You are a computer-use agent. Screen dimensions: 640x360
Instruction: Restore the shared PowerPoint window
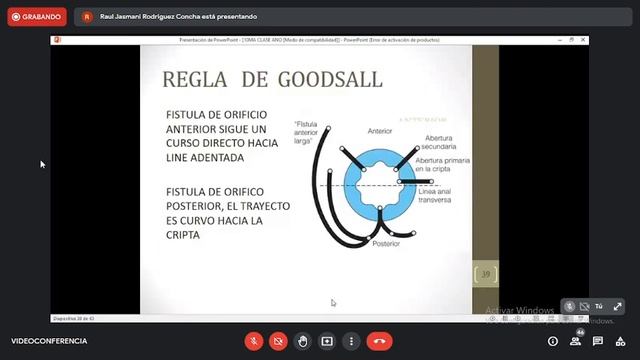tap(571, 40)
